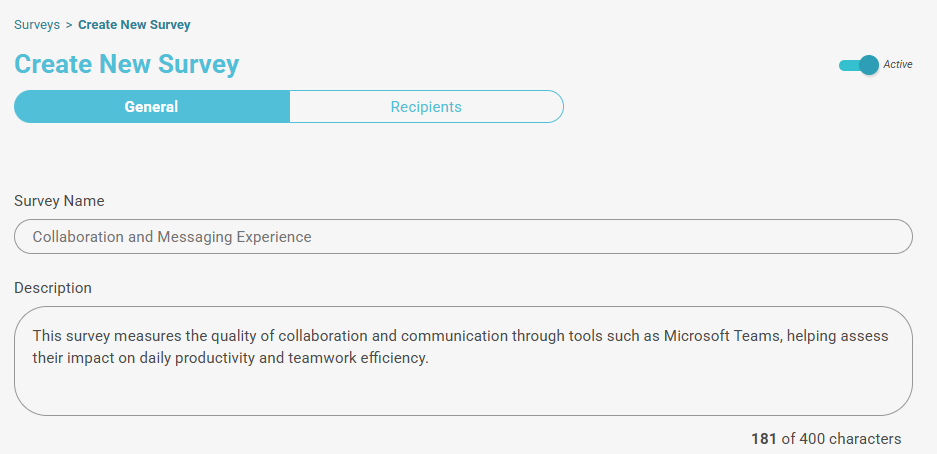Click the word 'Experience' in Survey Name
This screenshot has width=937, height=454.
274,237
